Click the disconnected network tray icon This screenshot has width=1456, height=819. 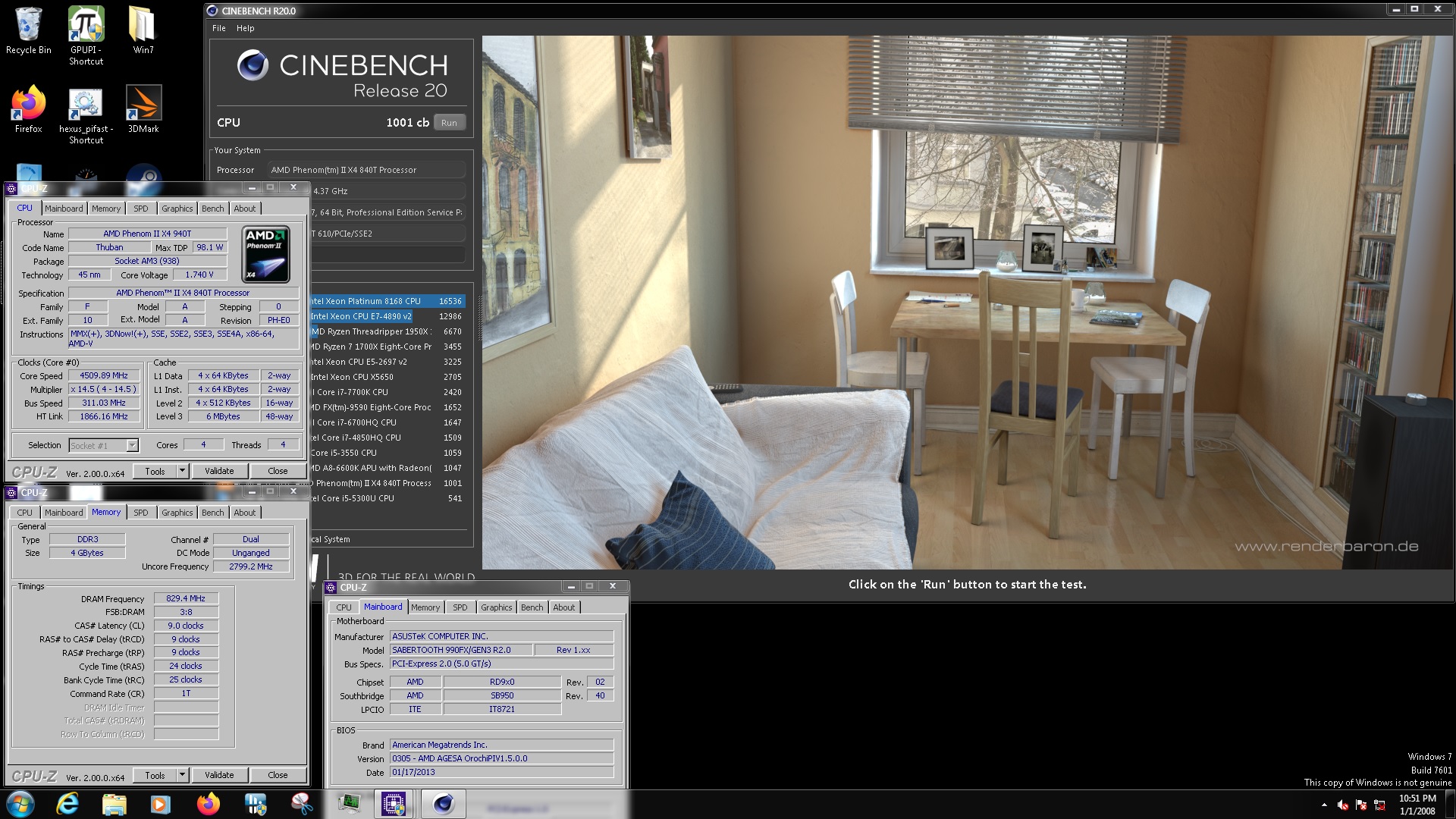click(1379, 805)
